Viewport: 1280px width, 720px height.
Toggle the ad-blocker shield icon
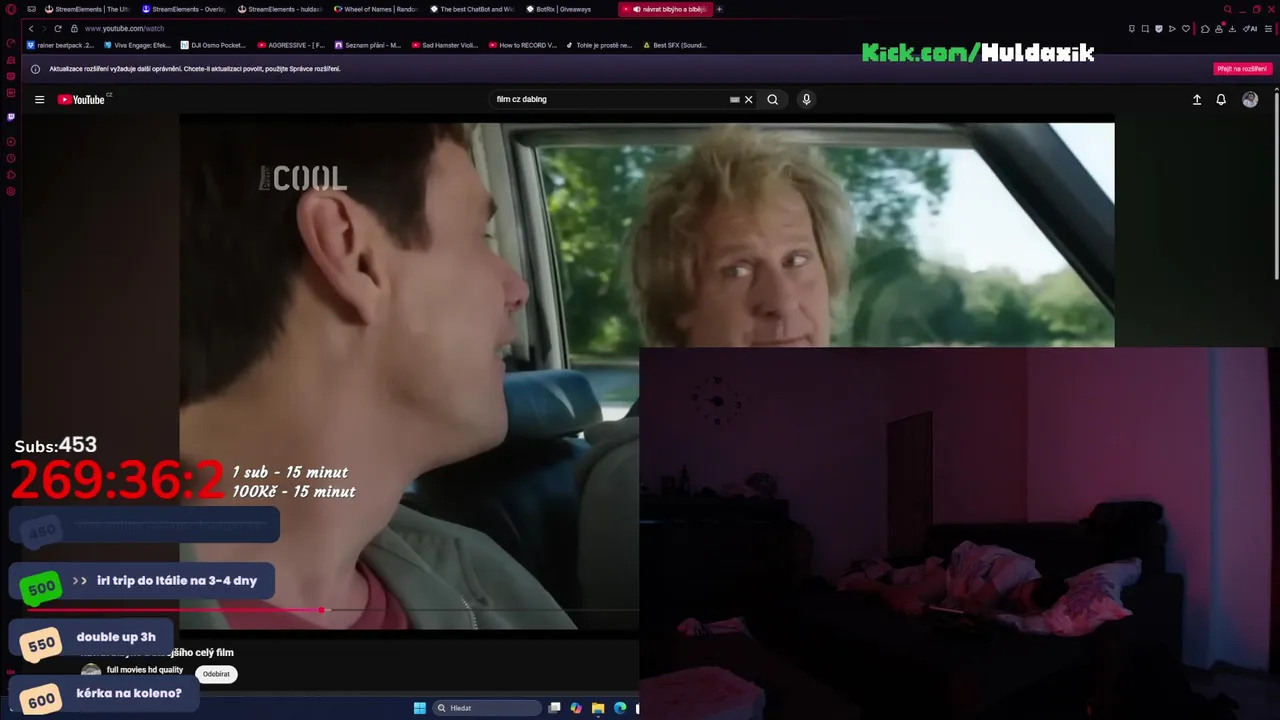click(x=1159, y=29)
